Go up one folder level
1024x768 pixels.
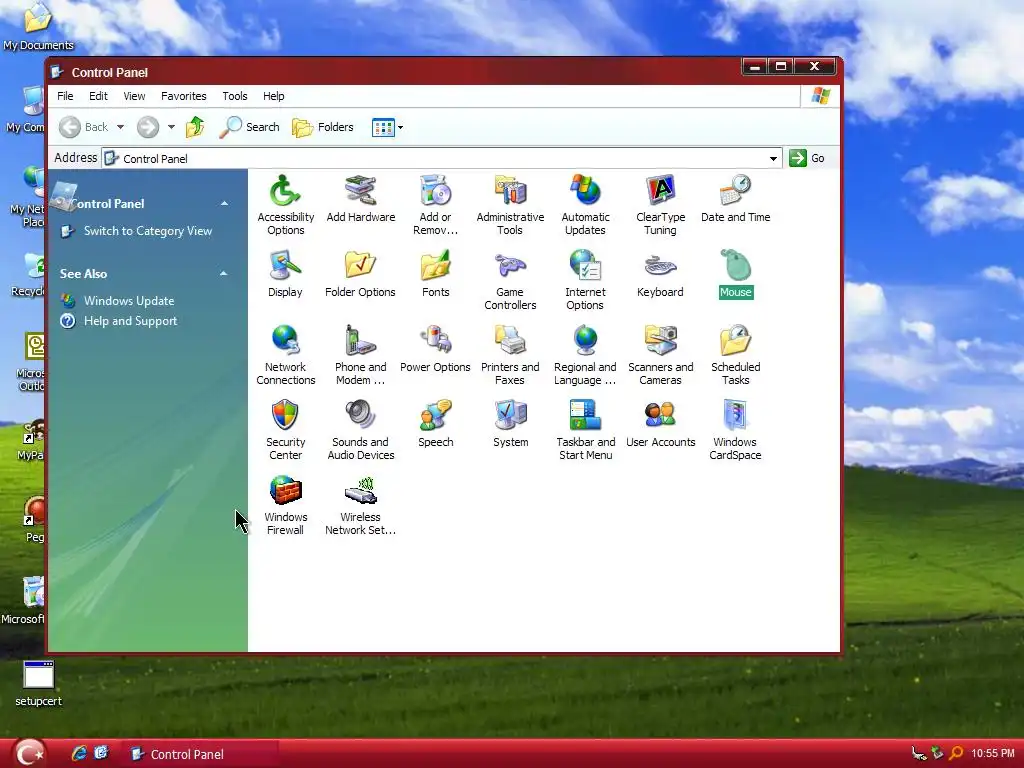pyautogui.click(x=195, y=127)
